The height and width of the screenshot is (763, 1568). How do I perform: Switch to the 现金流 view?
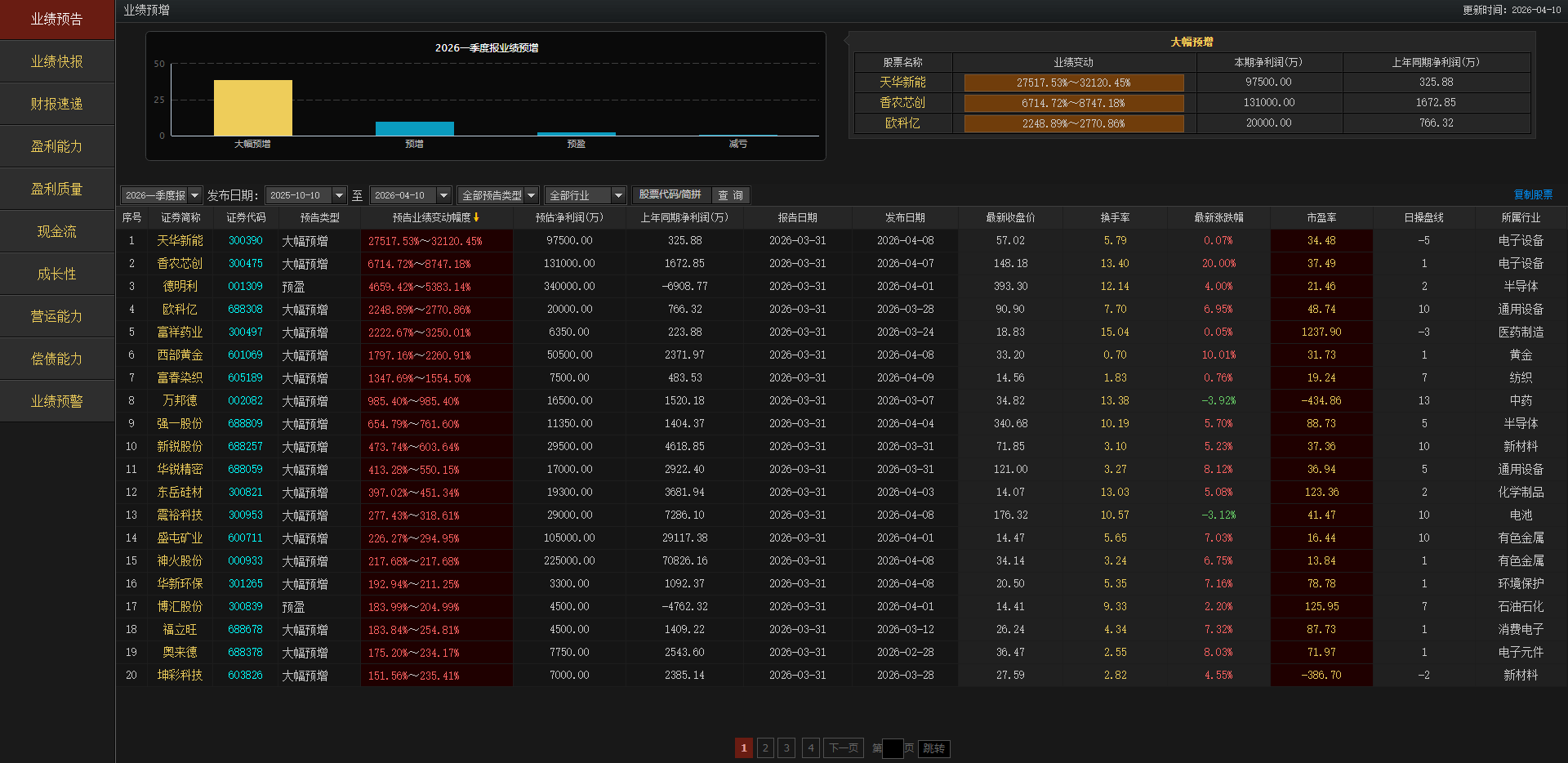(57, 230)
